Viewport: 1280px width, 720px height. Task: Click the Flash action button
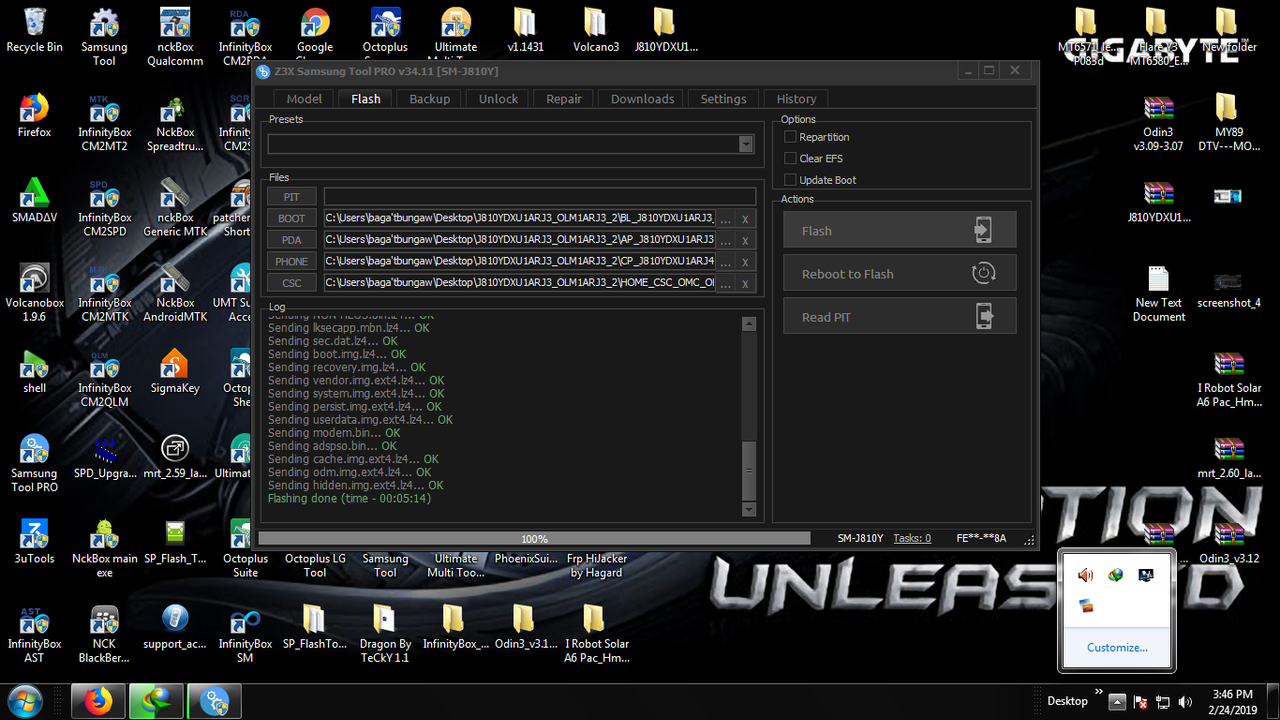[x=900, y=230]
